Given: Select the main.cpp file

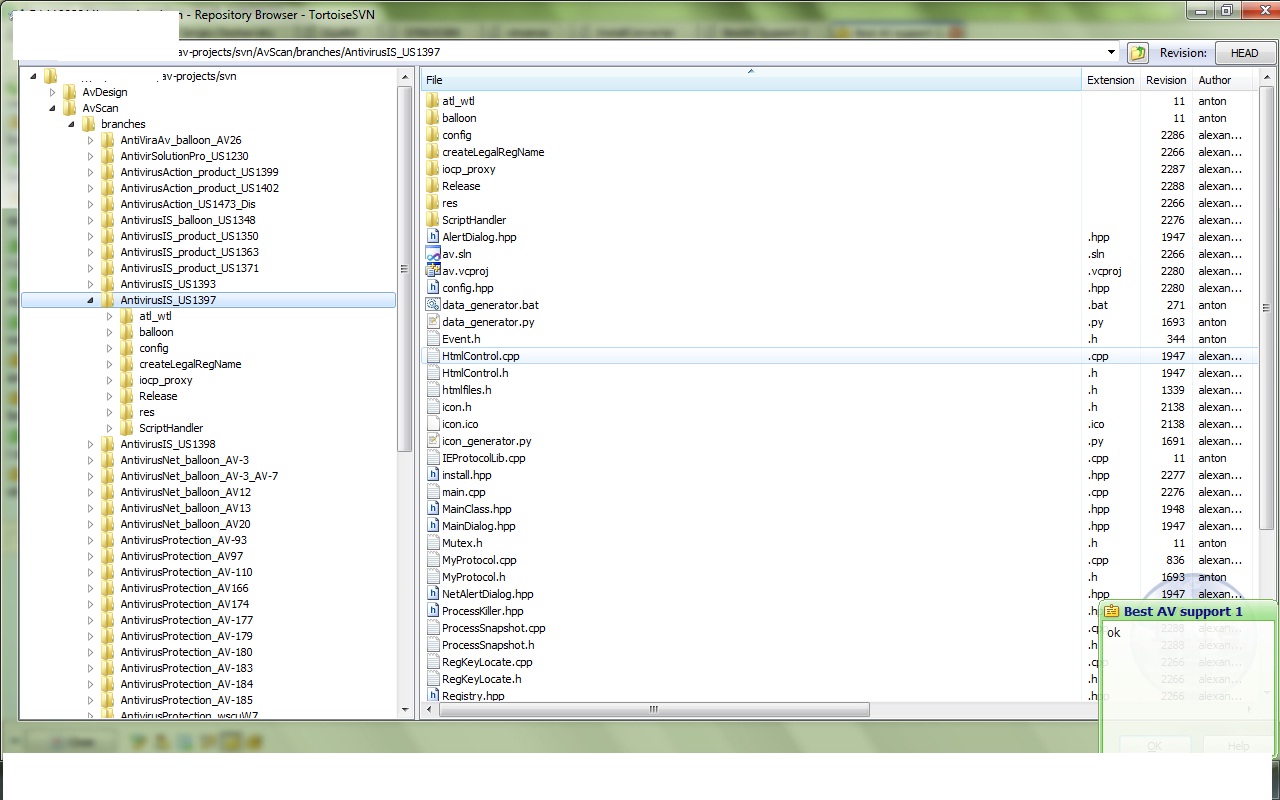Looking at the screenshot, I should click(463, 492).
